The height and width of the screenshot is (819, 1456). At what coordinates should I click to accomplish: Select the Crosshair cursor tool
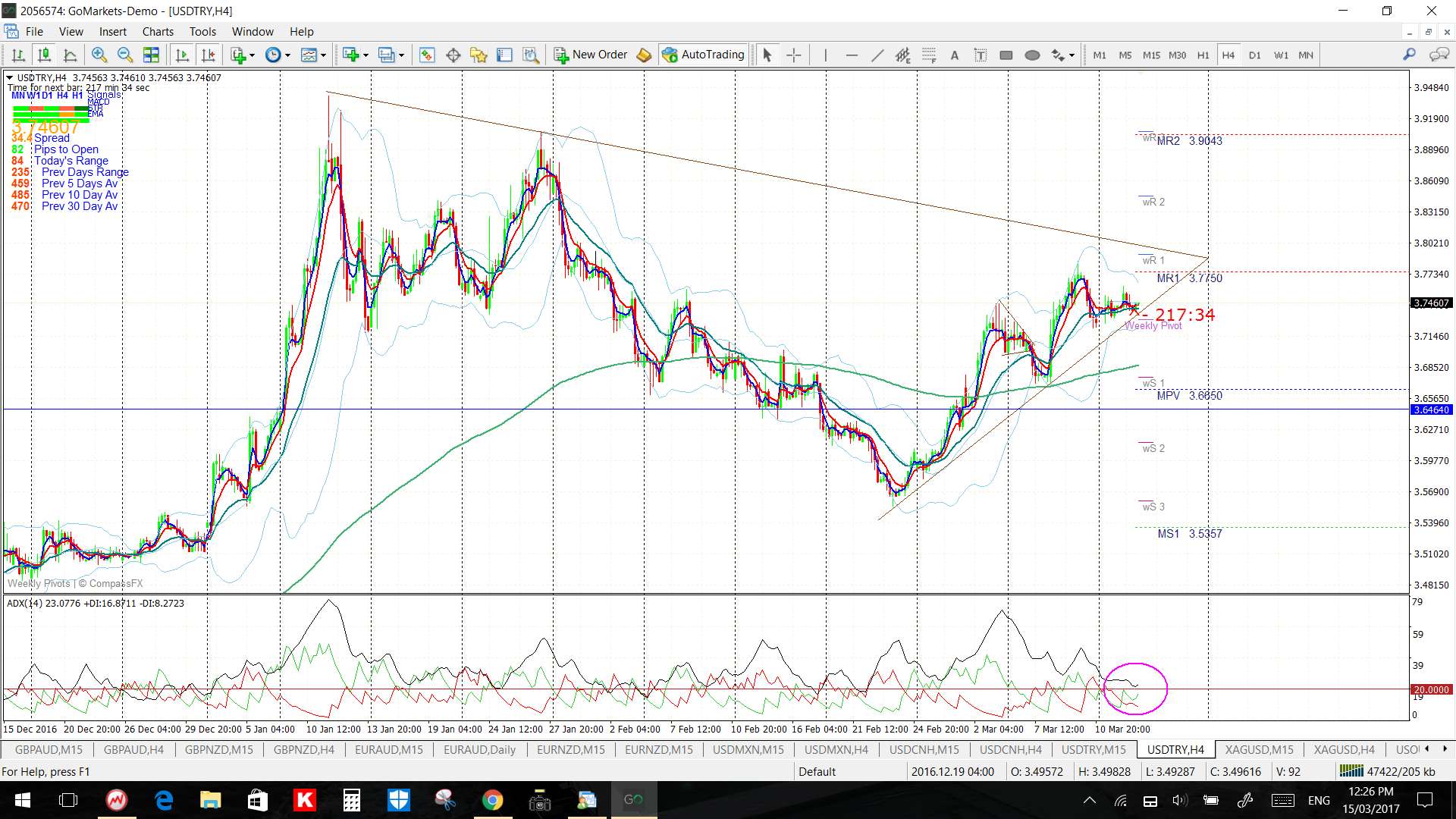pos(793,55)
